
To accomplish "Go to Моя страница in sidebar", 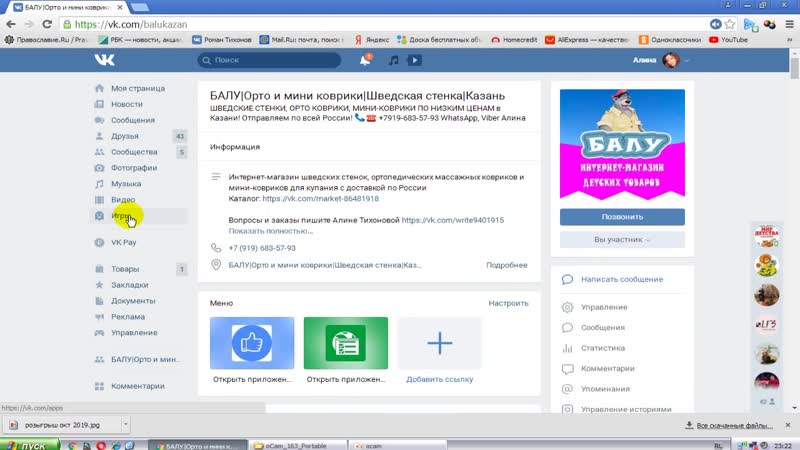I will pyautogui.click(x=138, y=88).
